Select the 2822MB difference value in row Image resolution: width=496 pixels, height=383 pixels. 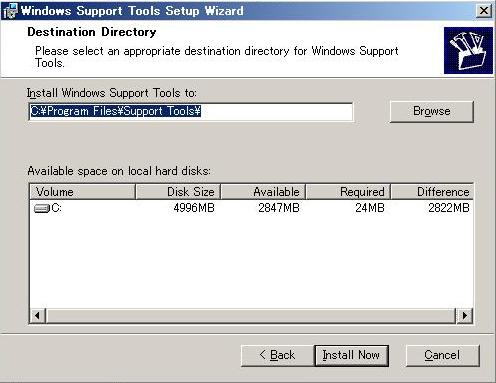449,208
